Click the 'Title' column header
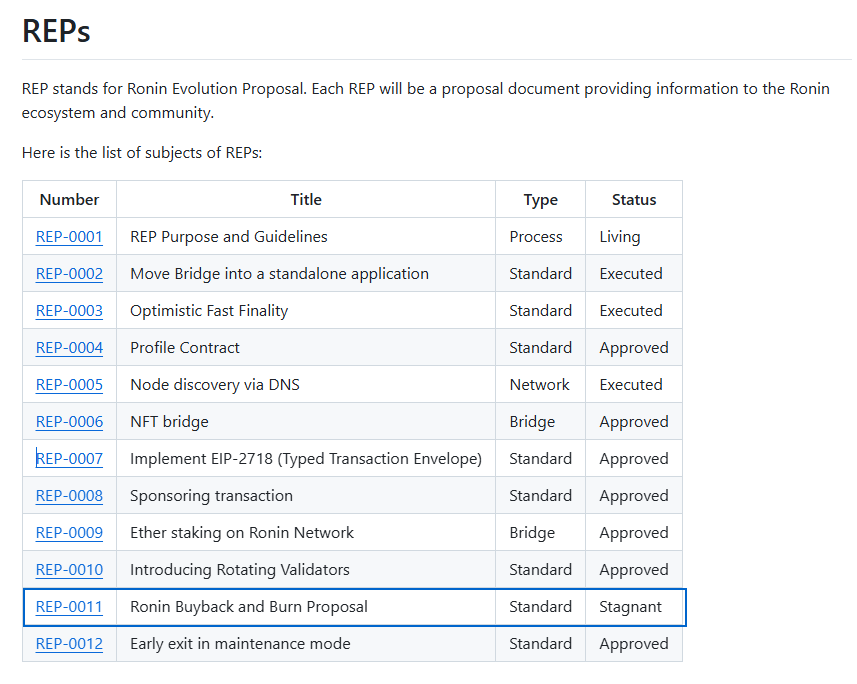 [306, 200]
